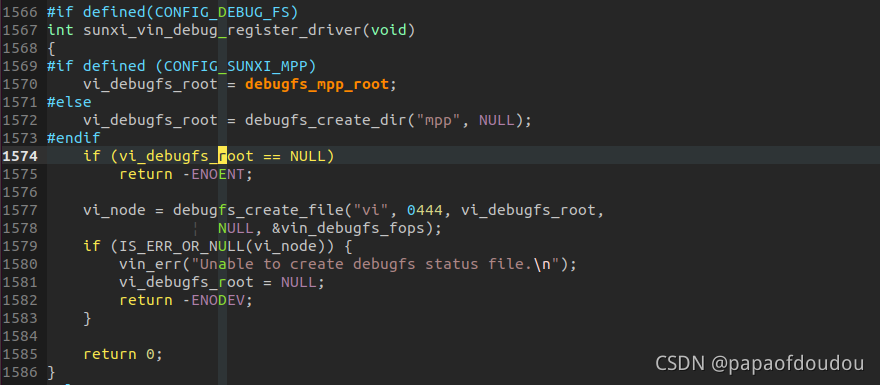Click the #endif directive
The image size is (880, 385).
(x=74, y=138)
